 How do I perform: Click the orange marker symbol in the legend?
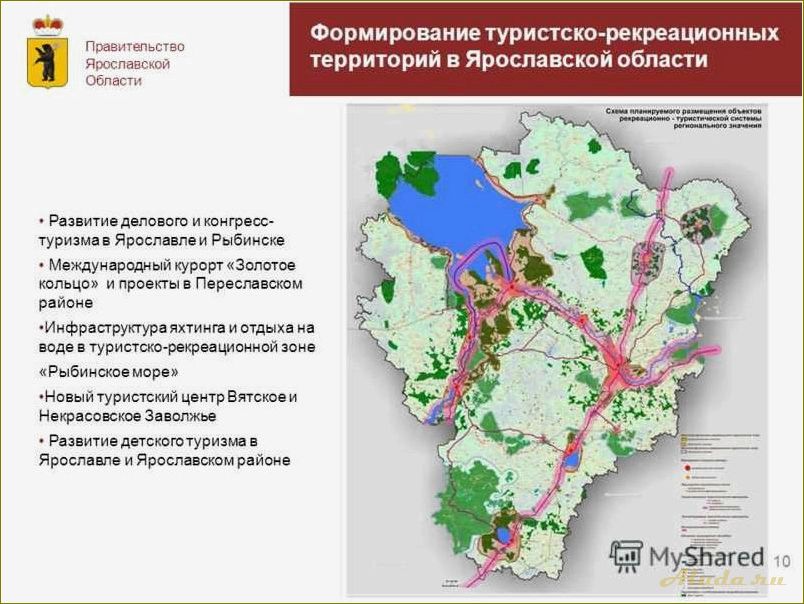[x=687, y=477]
